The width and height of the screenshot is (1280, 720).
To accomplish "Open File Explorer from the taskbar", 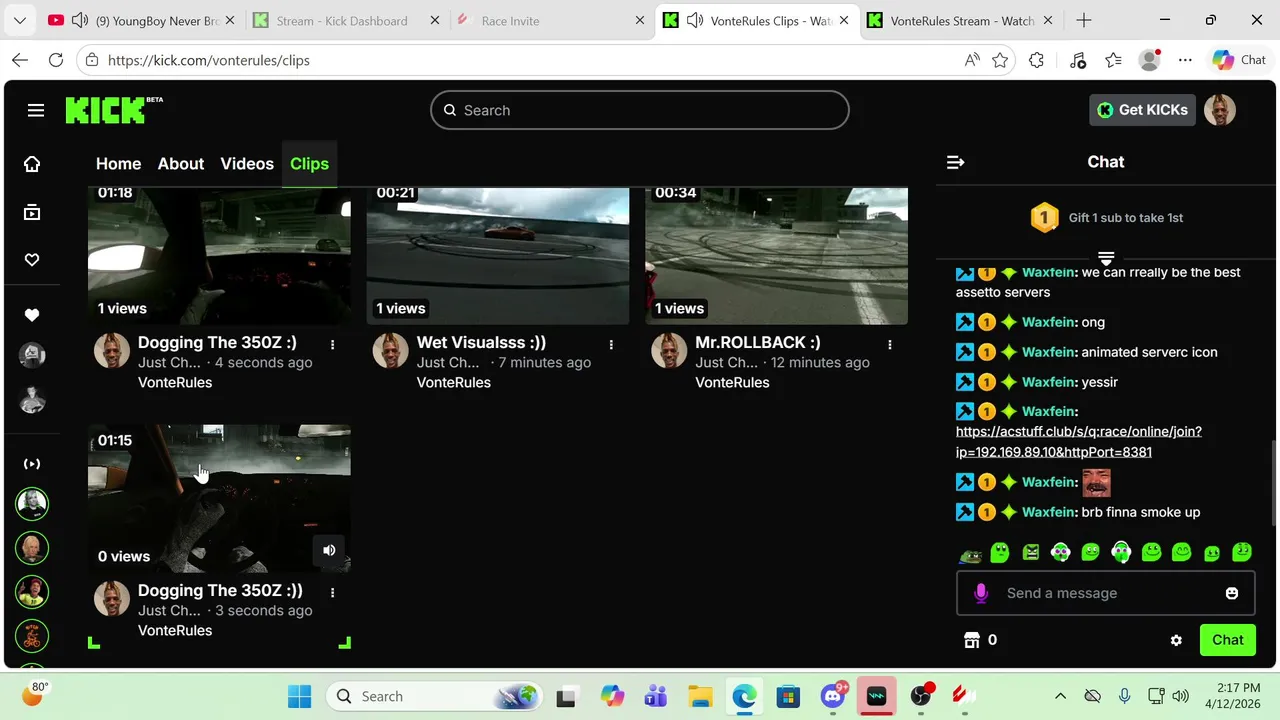I will click(x=700, y=696).
